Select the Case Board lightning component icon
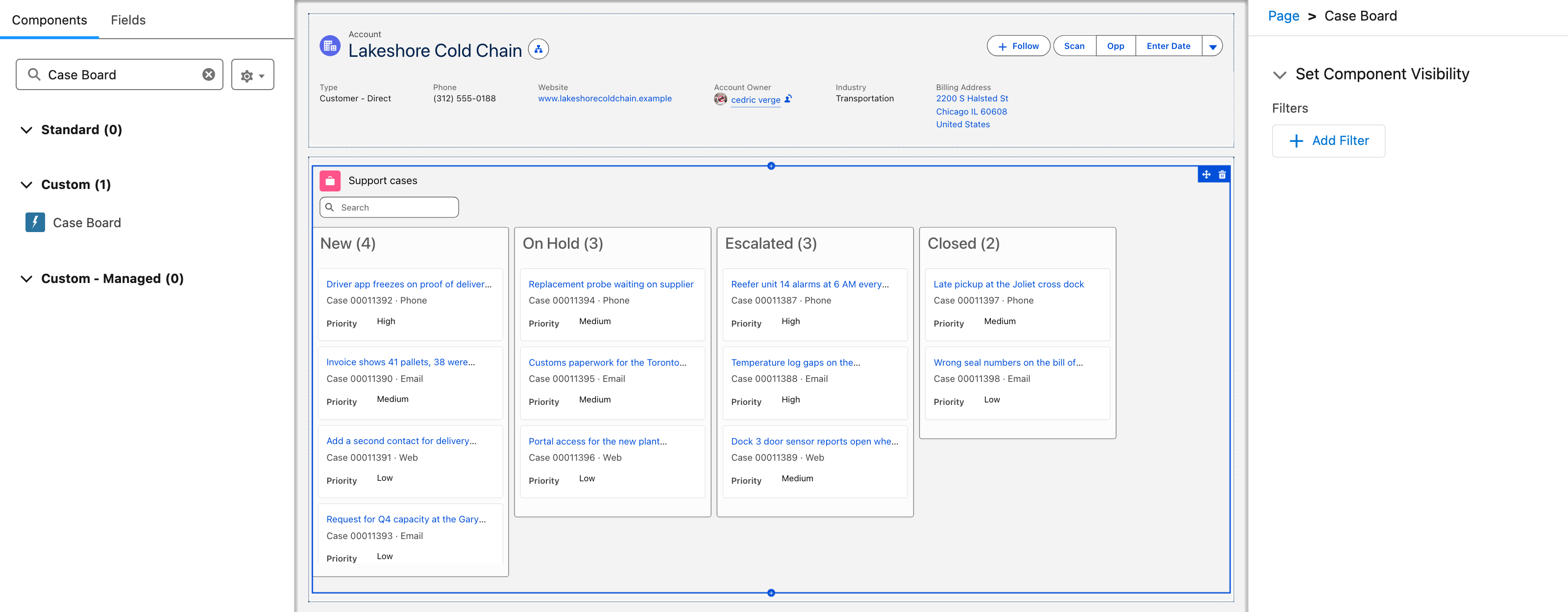 tap(35, 222)
